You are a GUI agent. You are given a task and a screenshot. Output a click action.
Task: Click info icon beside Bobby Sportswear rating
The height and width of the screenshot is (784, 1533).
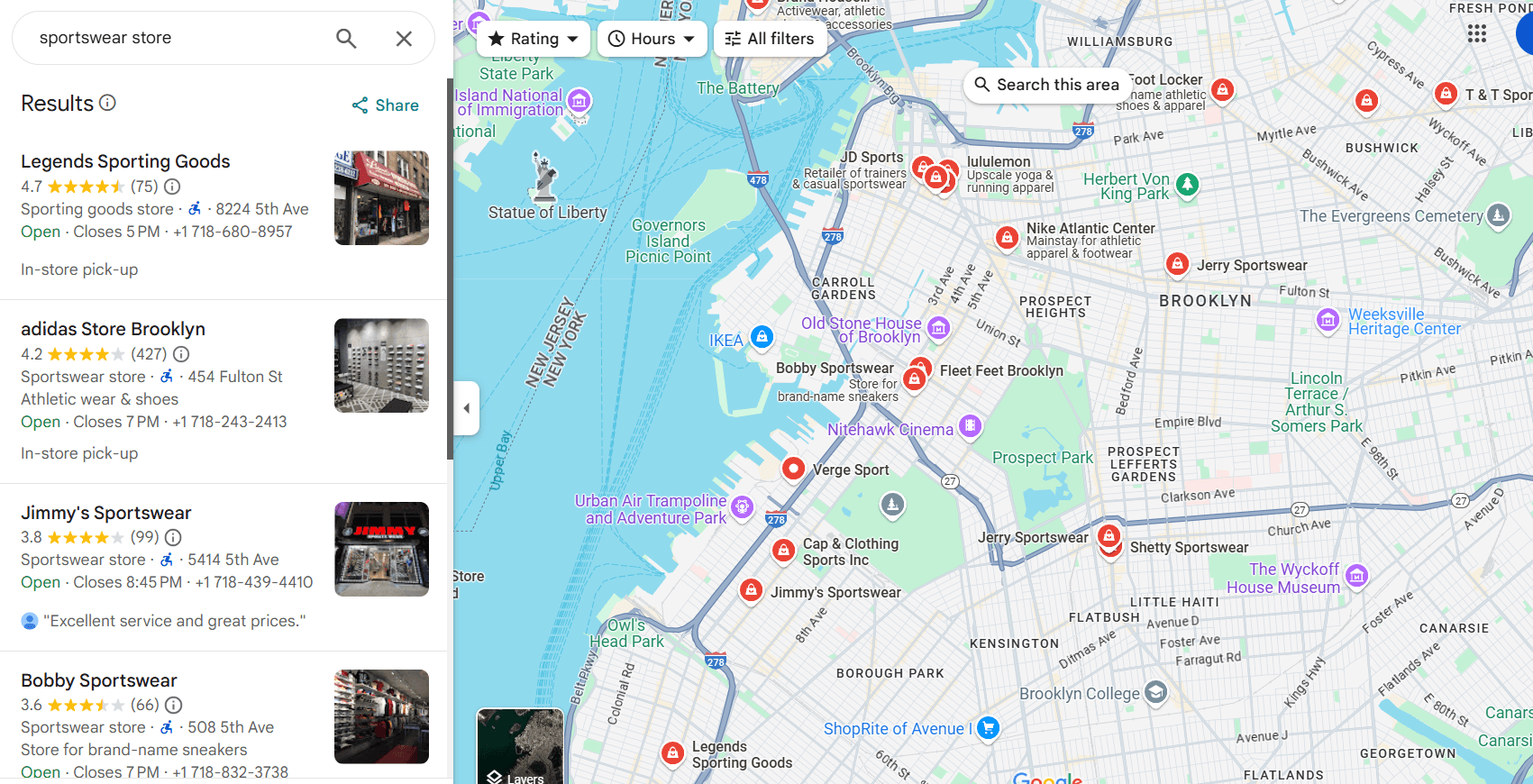pos(174,705)
